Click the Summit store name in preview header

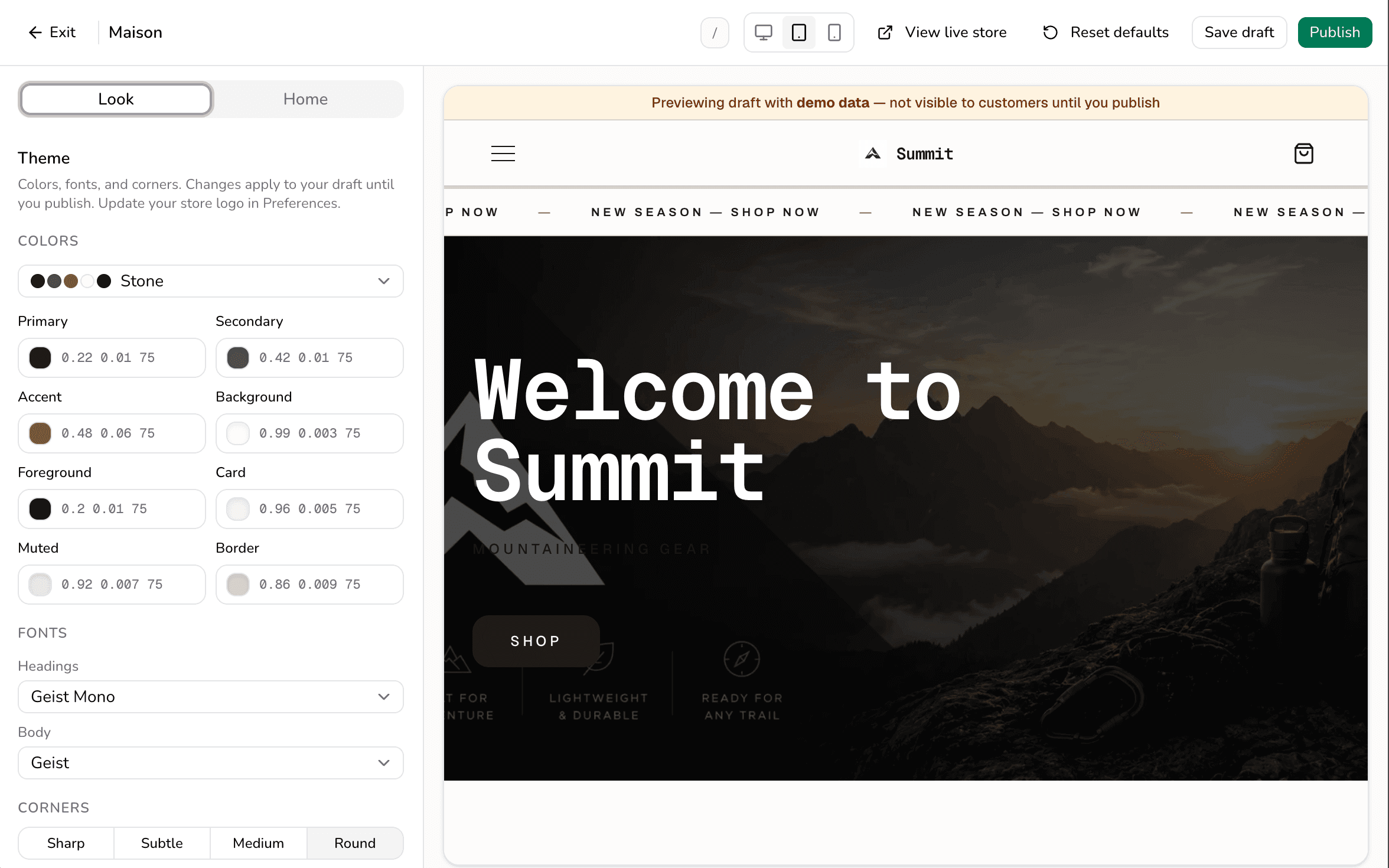coord(924,154)
